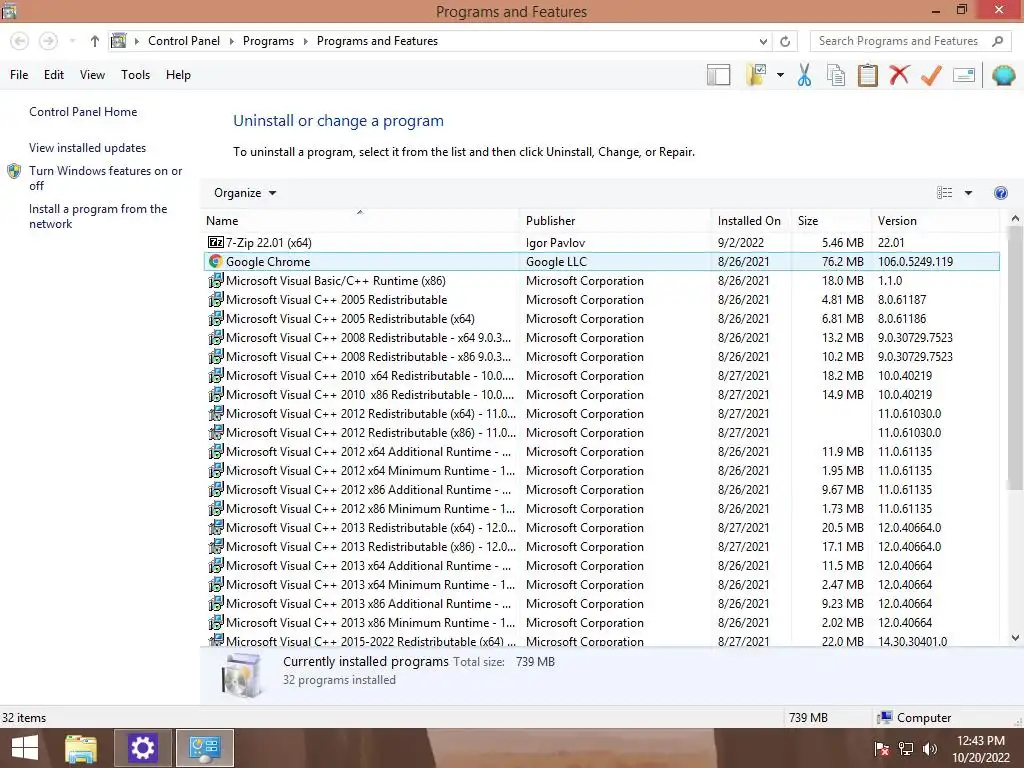Click the scrollbar down arrow of the list

(1015, 638)
